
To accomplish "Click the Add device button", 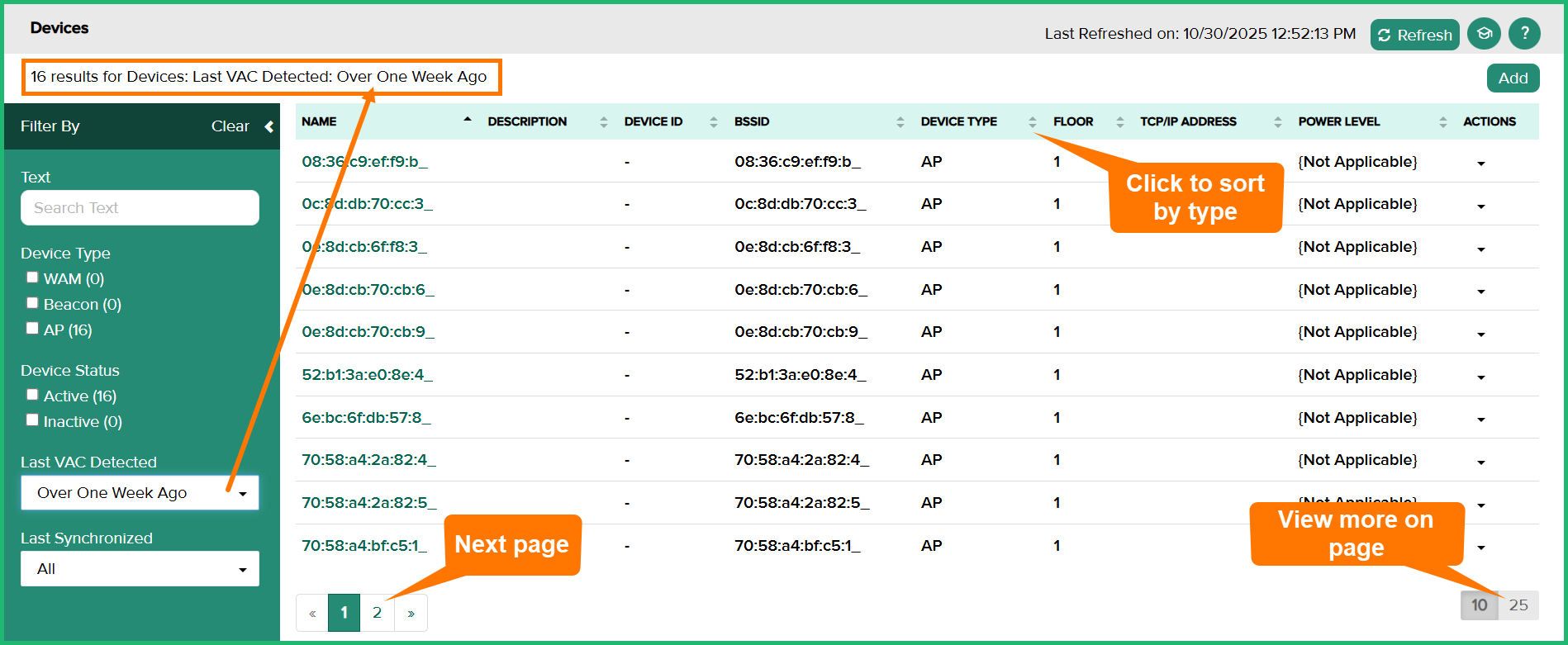I will click(x=1513, y=78).
